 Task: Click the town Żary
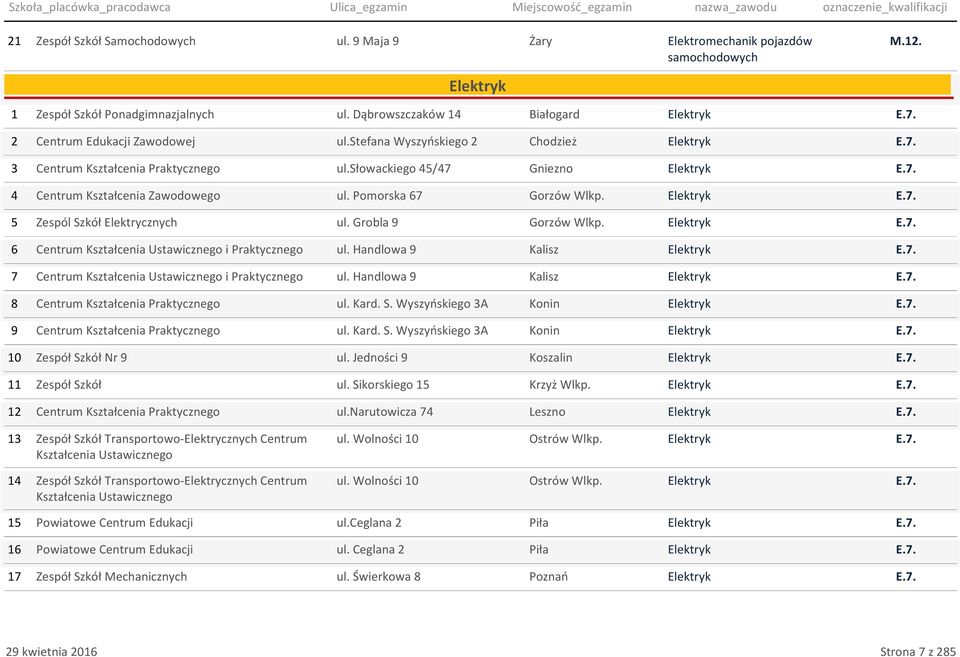pos(541,41)
